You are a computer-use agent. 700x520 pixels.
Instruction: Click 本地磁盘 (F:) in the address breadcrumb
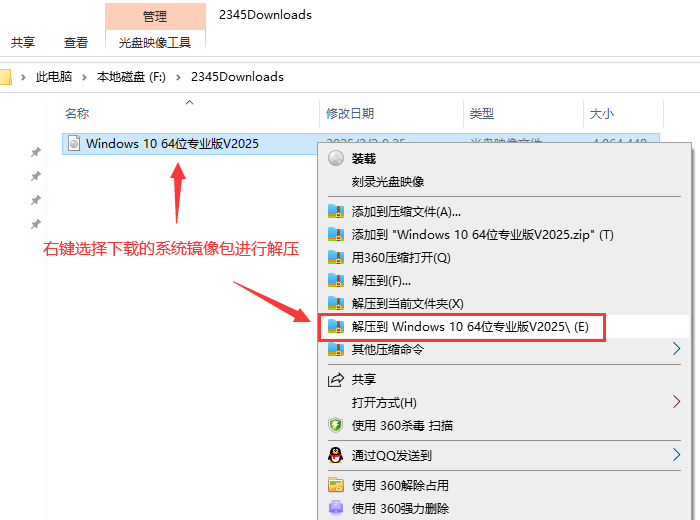131,77
